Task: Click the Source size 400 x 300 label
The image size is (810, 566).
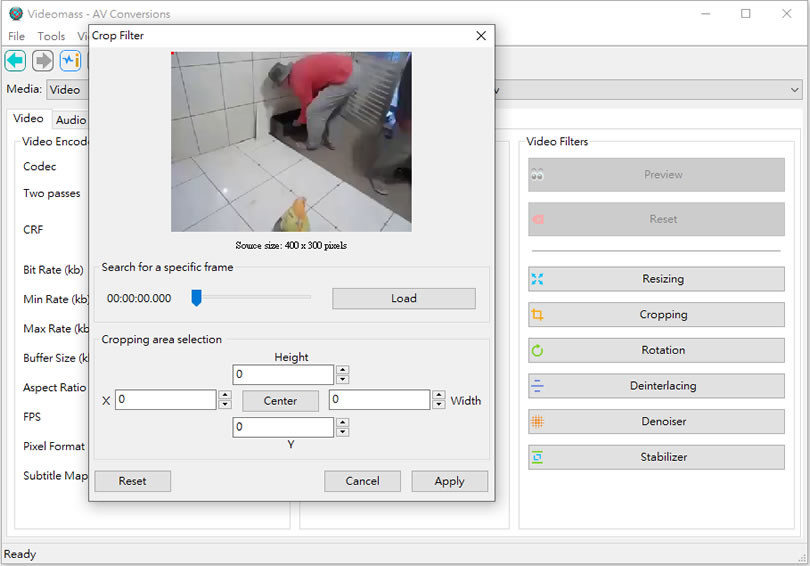Action: [x=291, y=245]
